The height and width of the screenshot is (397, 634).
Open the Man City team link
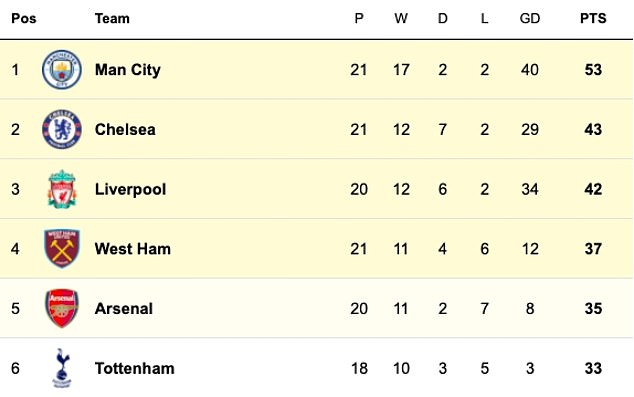[x=128, y=70]
